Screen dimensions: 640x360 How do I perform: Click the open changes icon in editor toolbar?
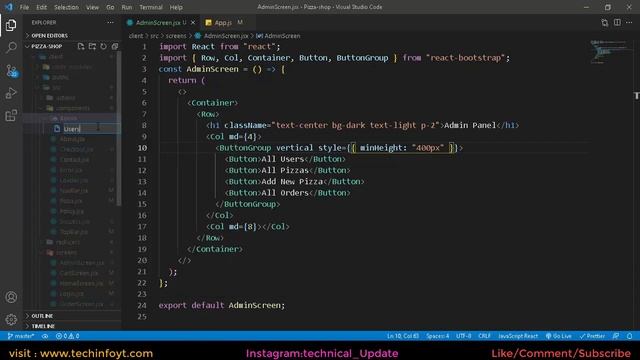(604, 22)
